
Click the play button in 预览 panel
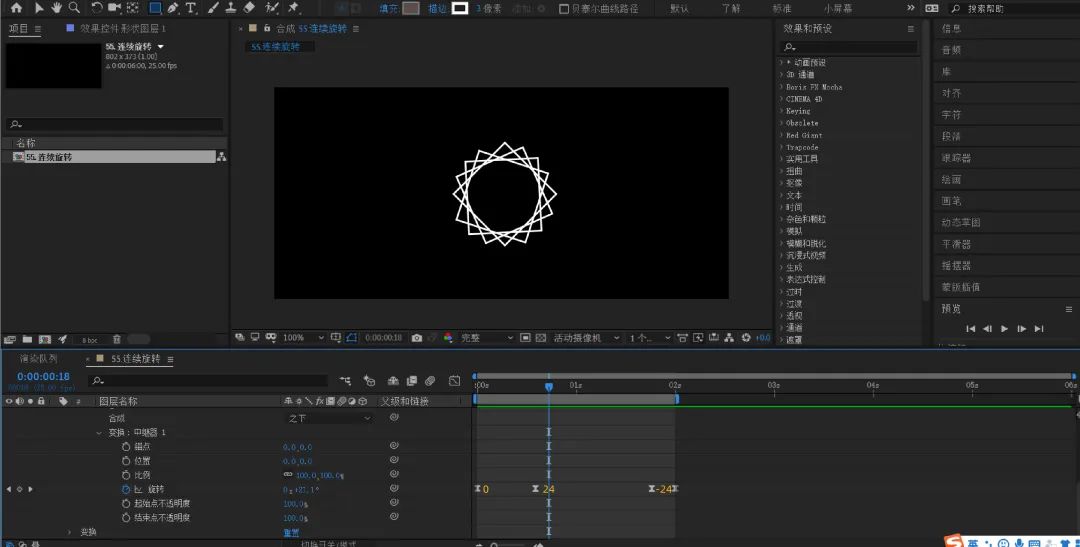pyautogui.click(x=1004, y=329)
